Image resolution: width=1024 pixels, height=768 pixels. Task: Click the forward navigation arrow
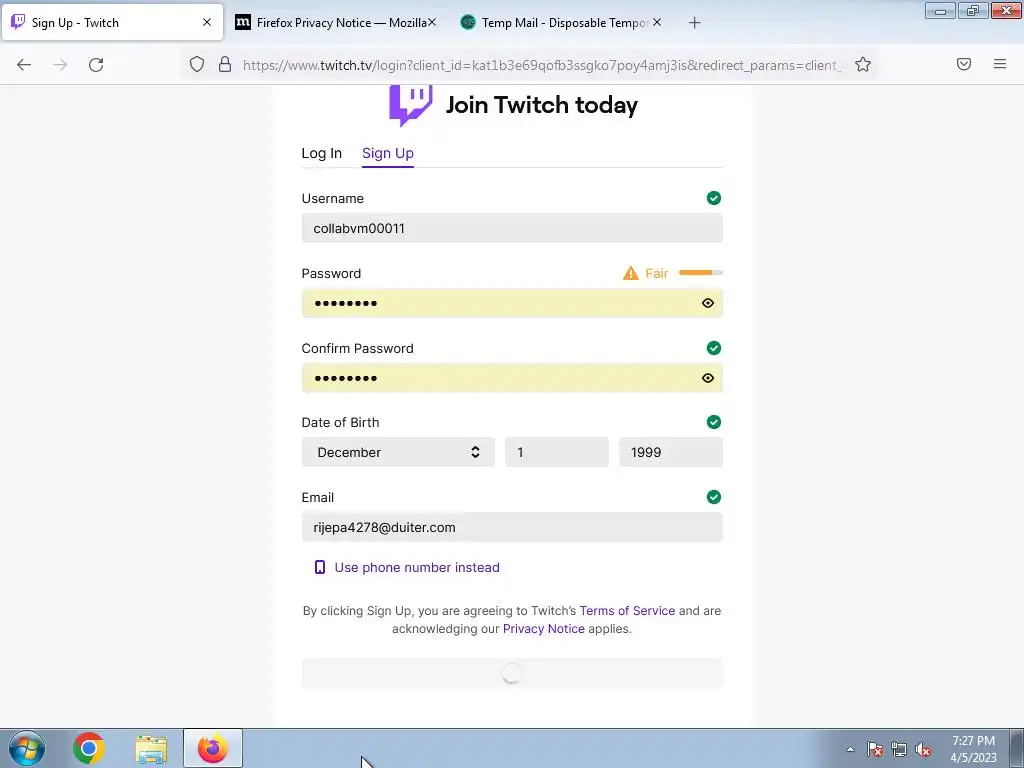[60, 65]
